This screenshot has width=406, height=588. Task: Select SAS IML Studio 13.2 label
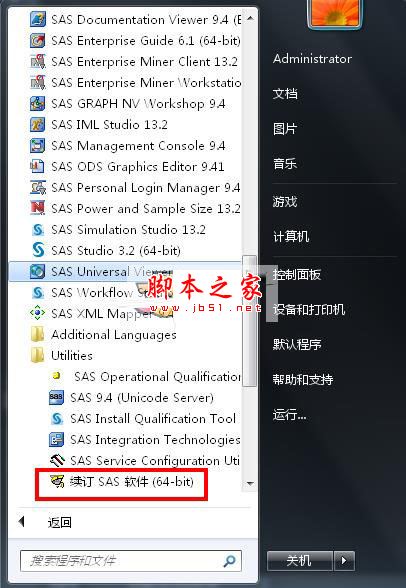109,124
